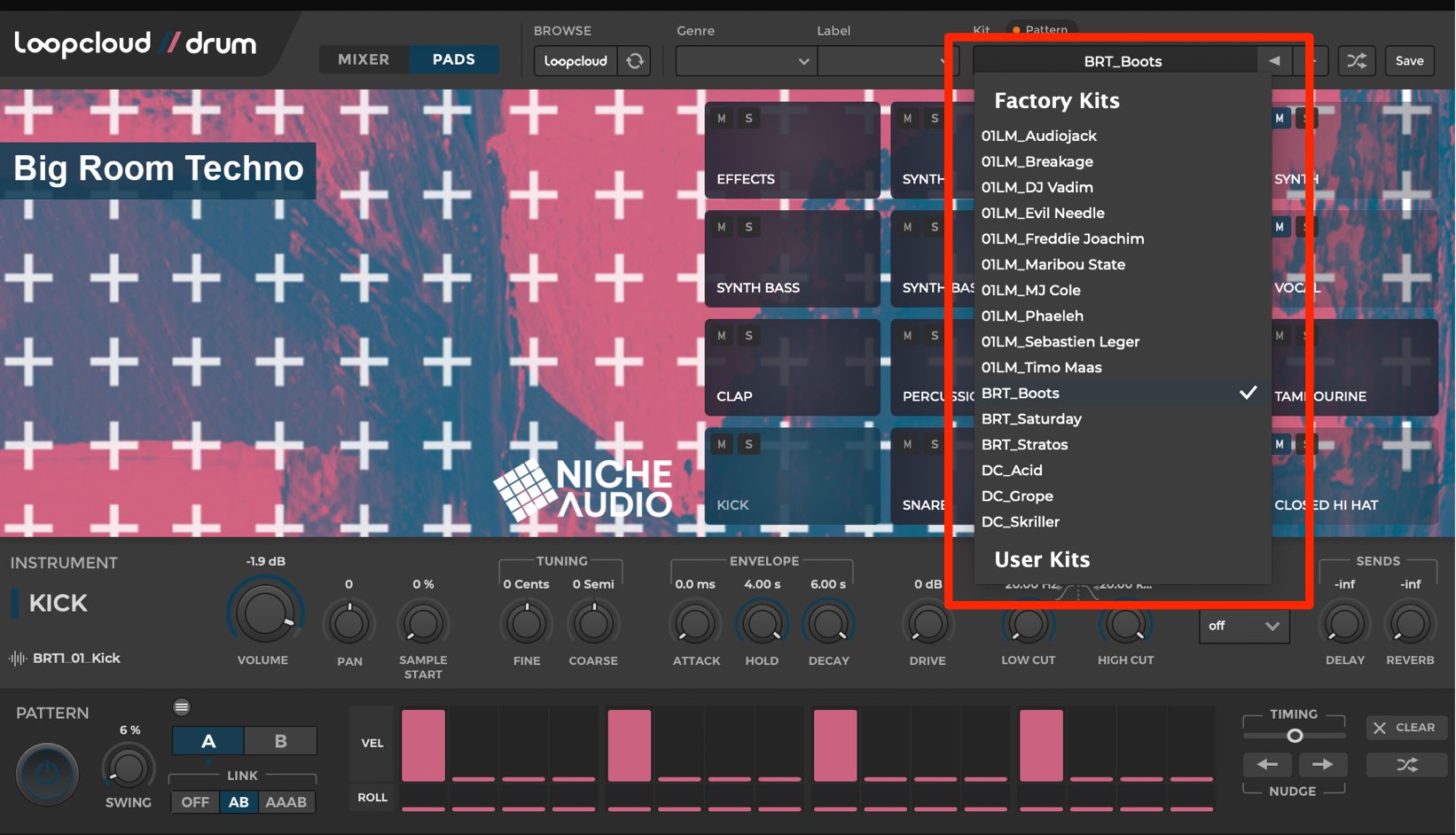Adjust the Pan knob

point(349,624)
